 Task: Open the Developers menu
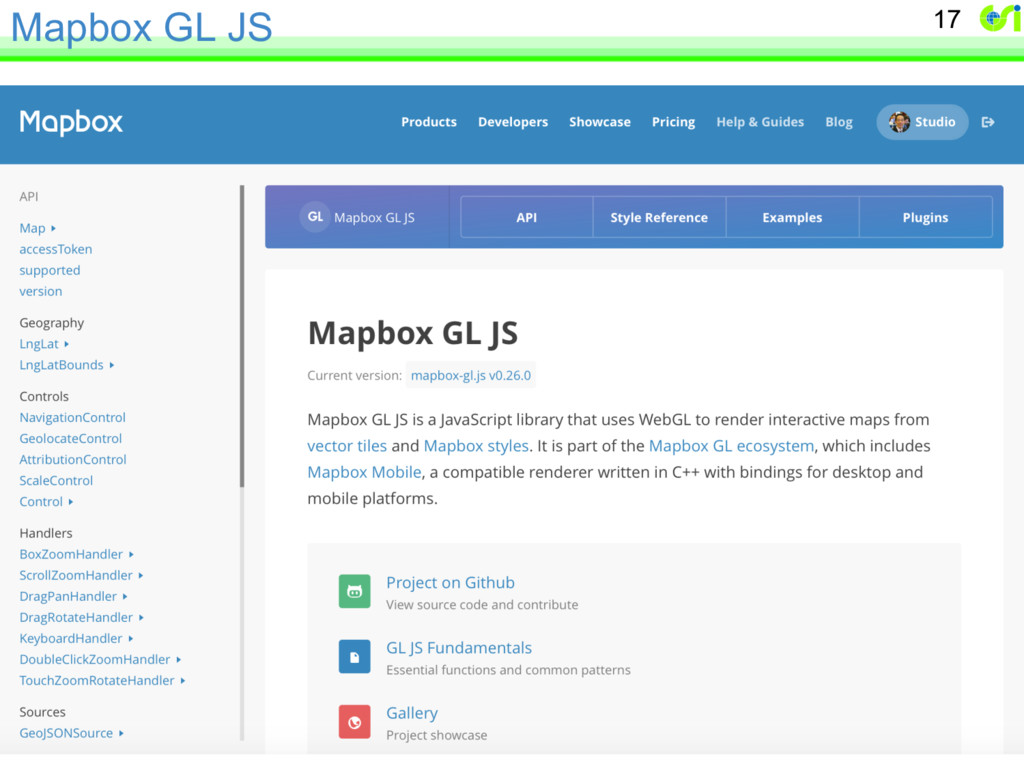coord(513,122)
